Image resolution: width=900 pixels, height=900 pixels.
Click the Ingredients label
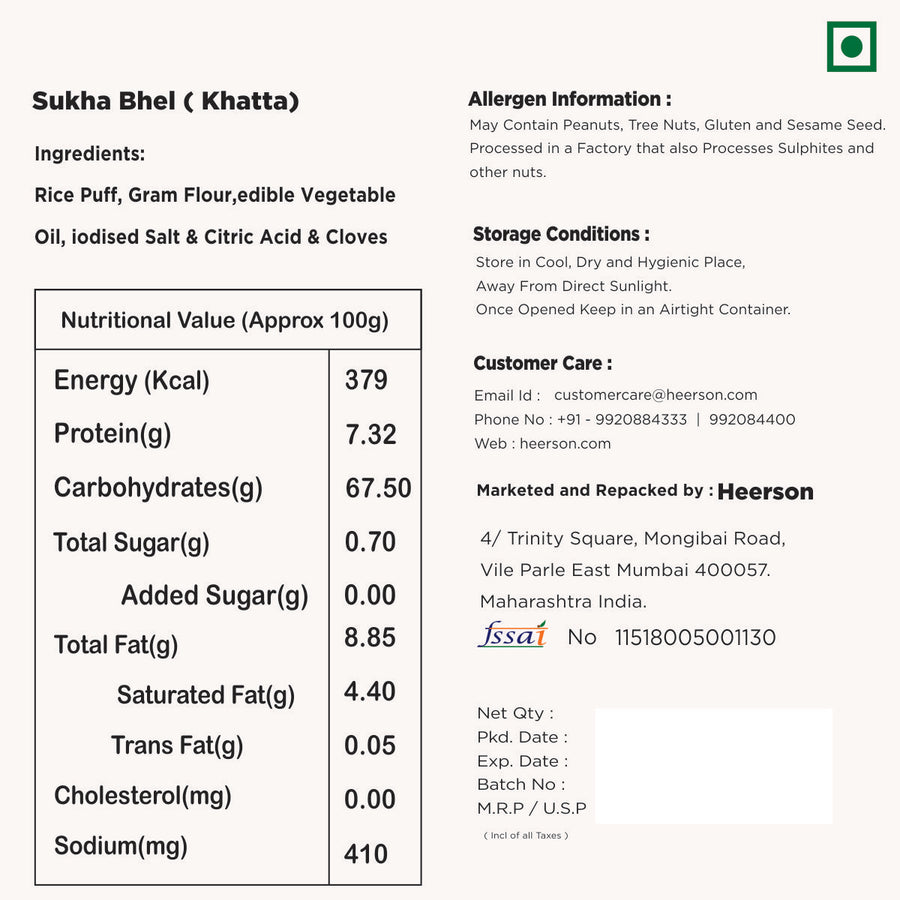pos(90,154)
